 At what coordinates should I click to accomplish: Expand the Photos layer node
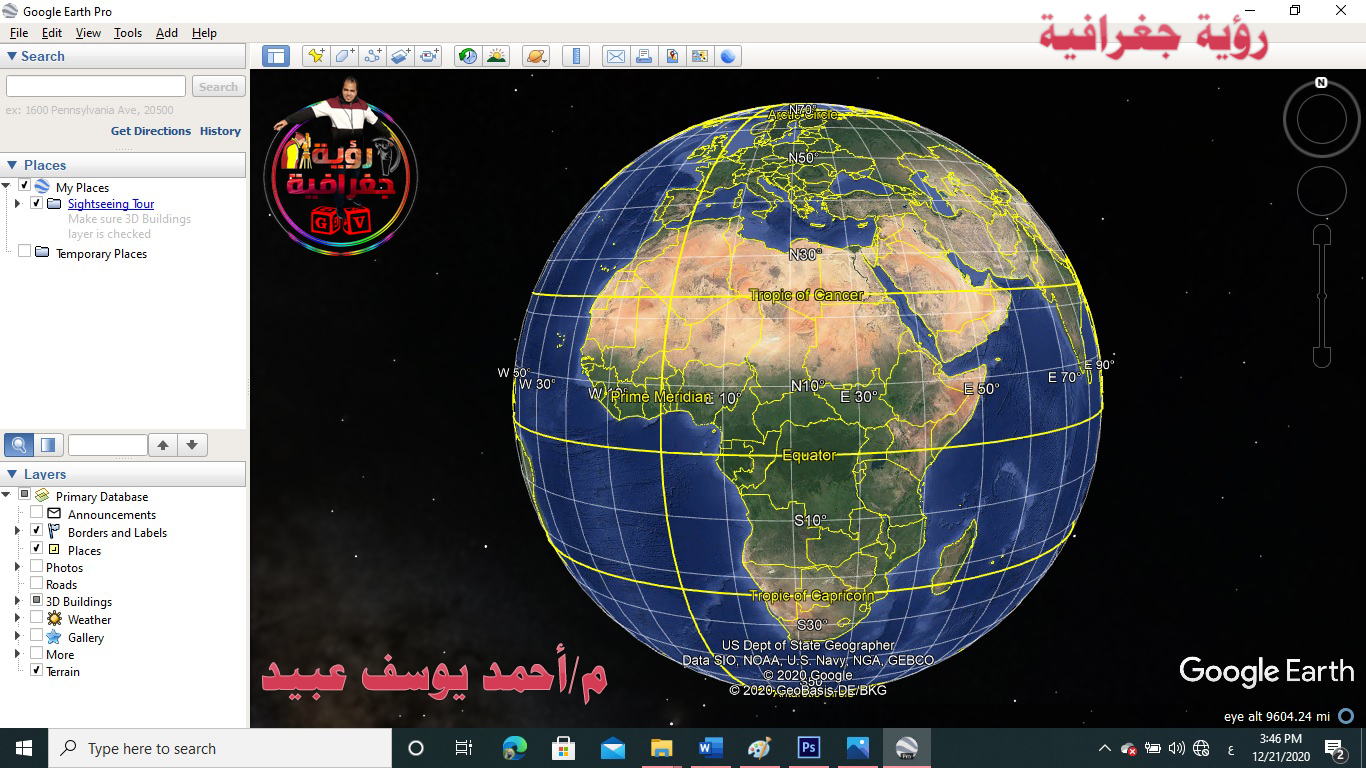click(17, 567)
